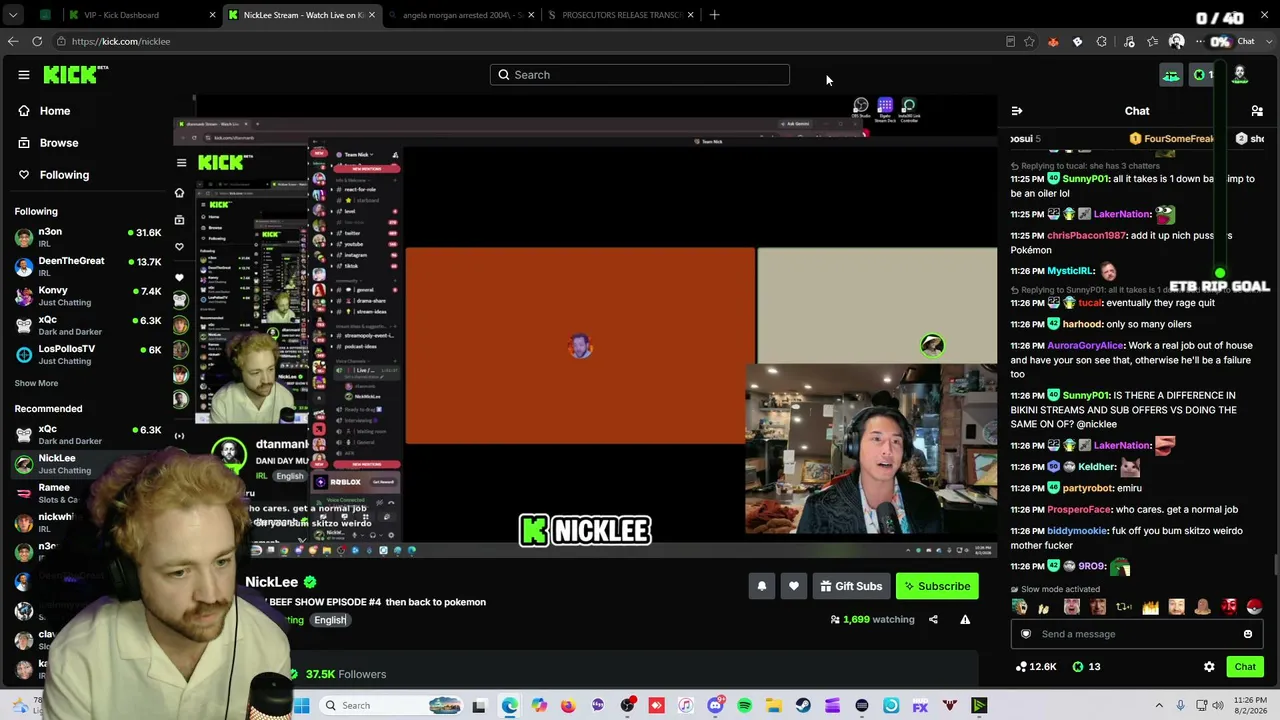The height and width of the screenshot is (720, 1280).
Task: Toggle follow heart for NickLee
Action: click(x=794, y=587)
